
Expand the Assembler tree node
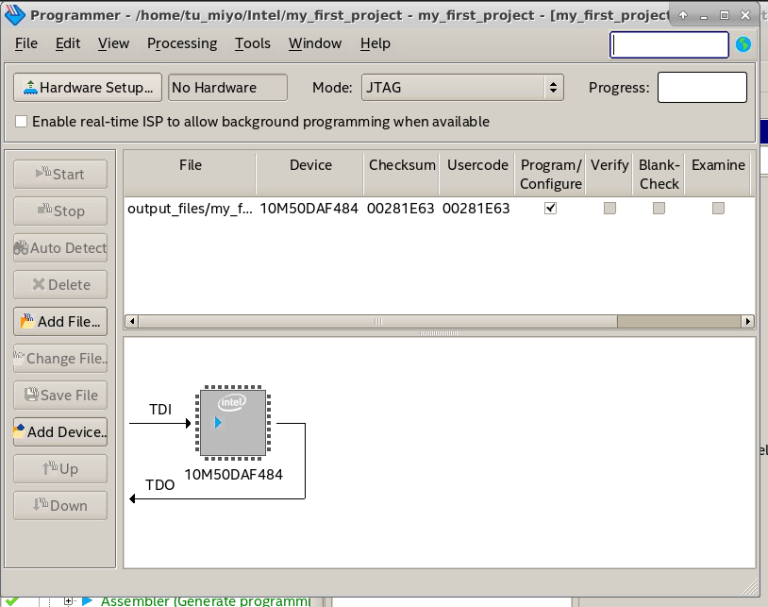point(68,601)
